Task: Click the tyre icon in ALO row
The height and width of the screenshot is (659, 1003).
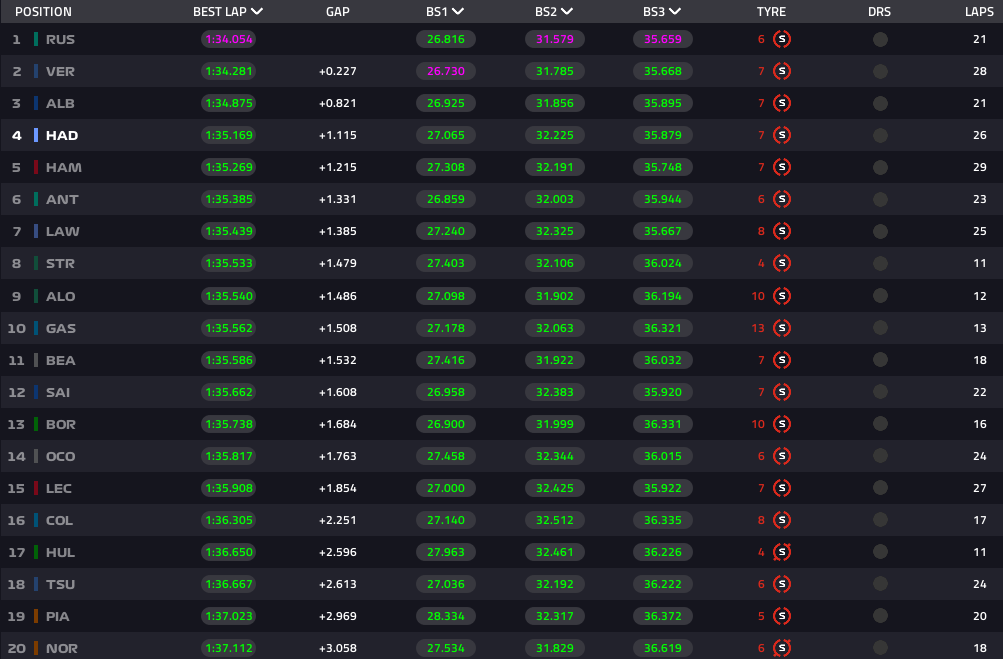Action: (782, 296)
